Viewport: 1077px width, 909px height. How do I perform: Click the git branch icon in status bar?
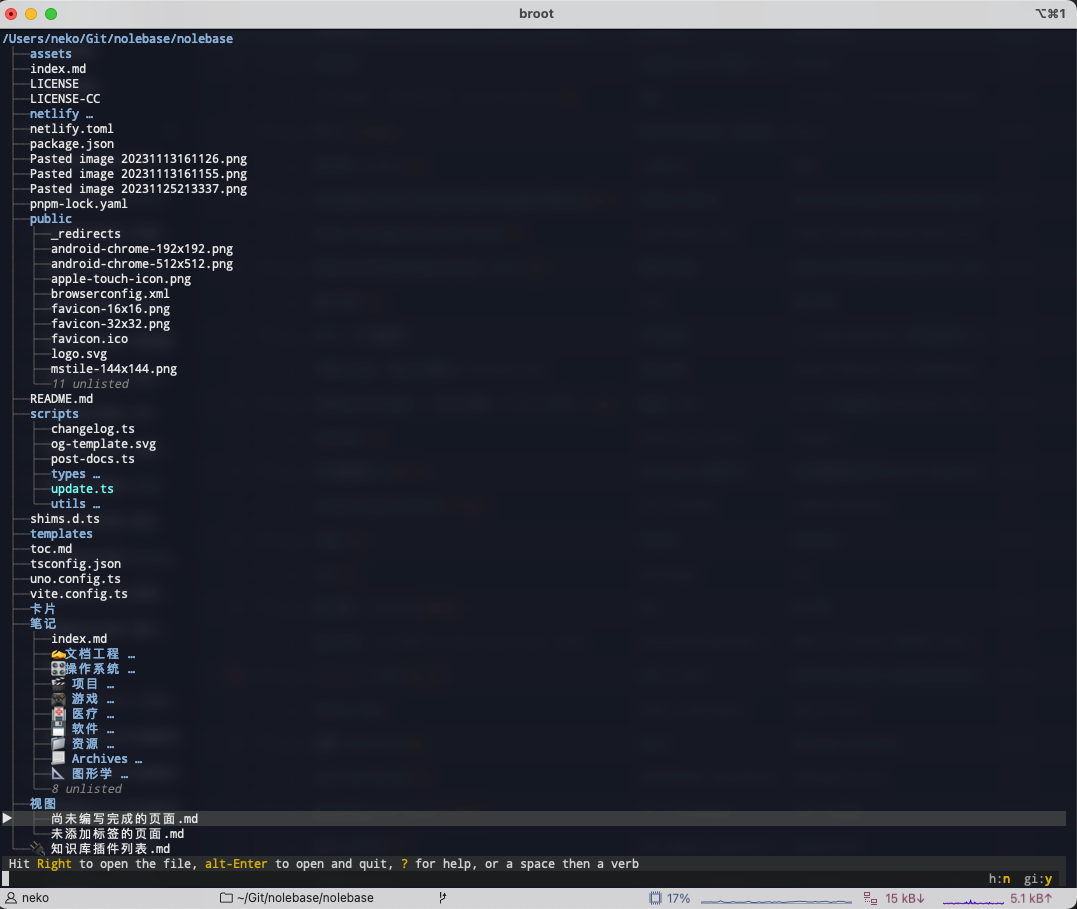tap(442, 898)
